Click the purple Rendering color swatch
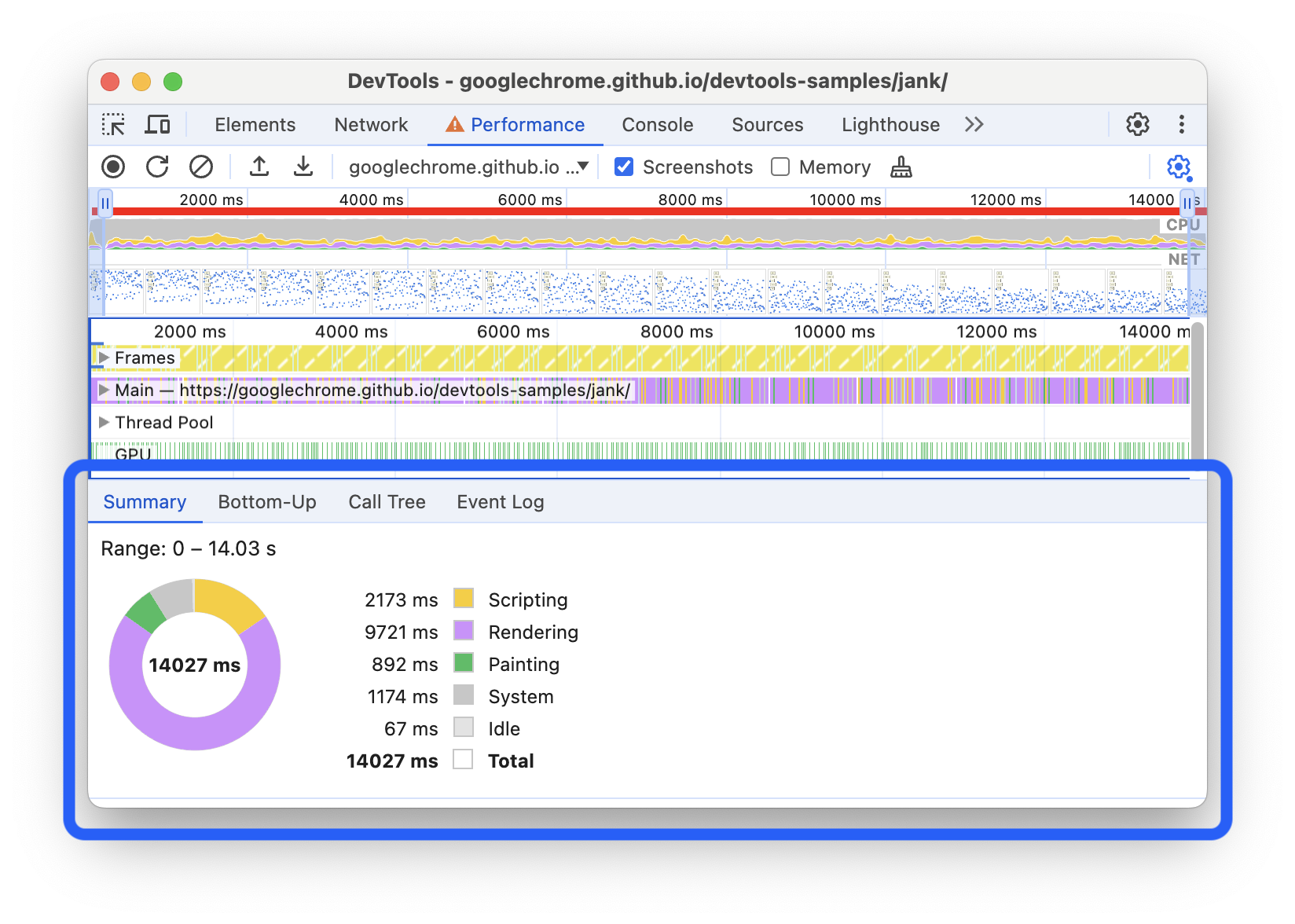This screenshot has width=1295, height=924. pos(464,631)
